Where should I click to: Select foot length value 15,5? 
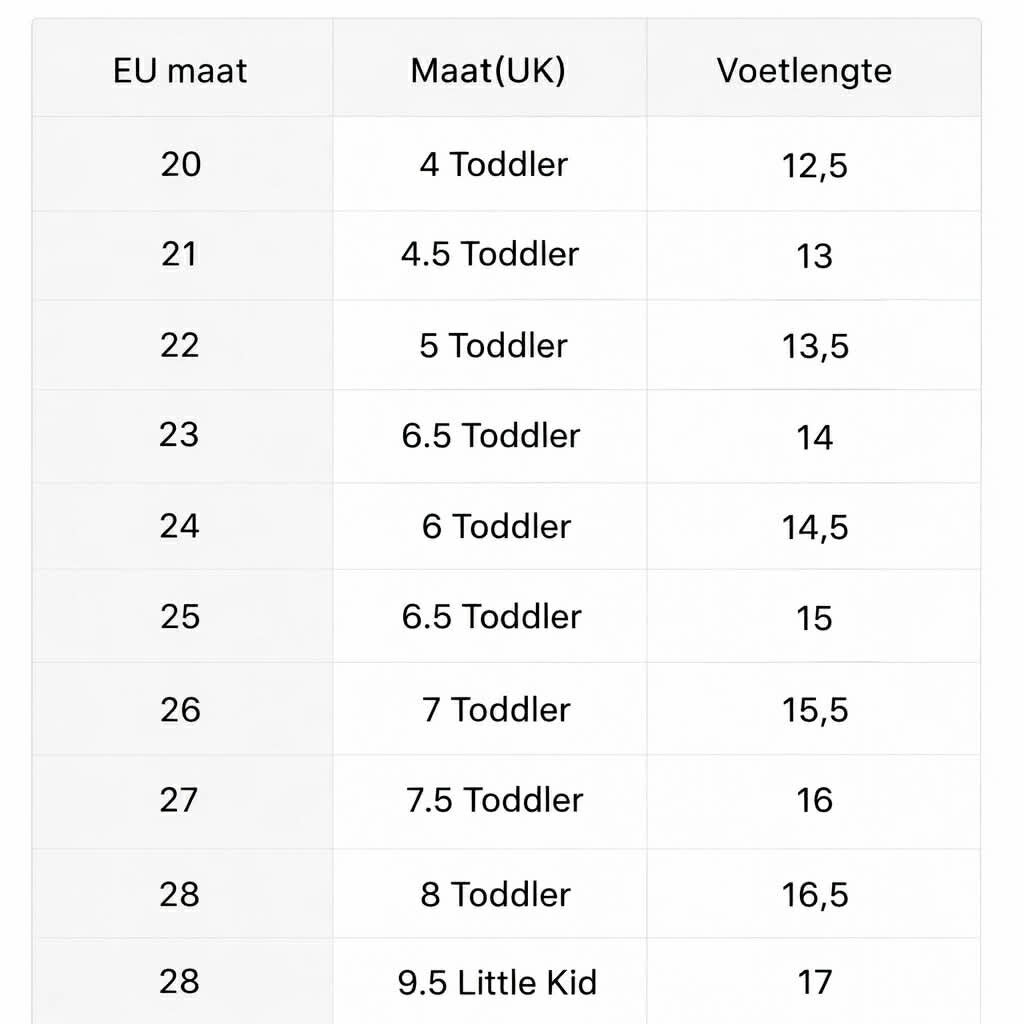coord(814,710)
